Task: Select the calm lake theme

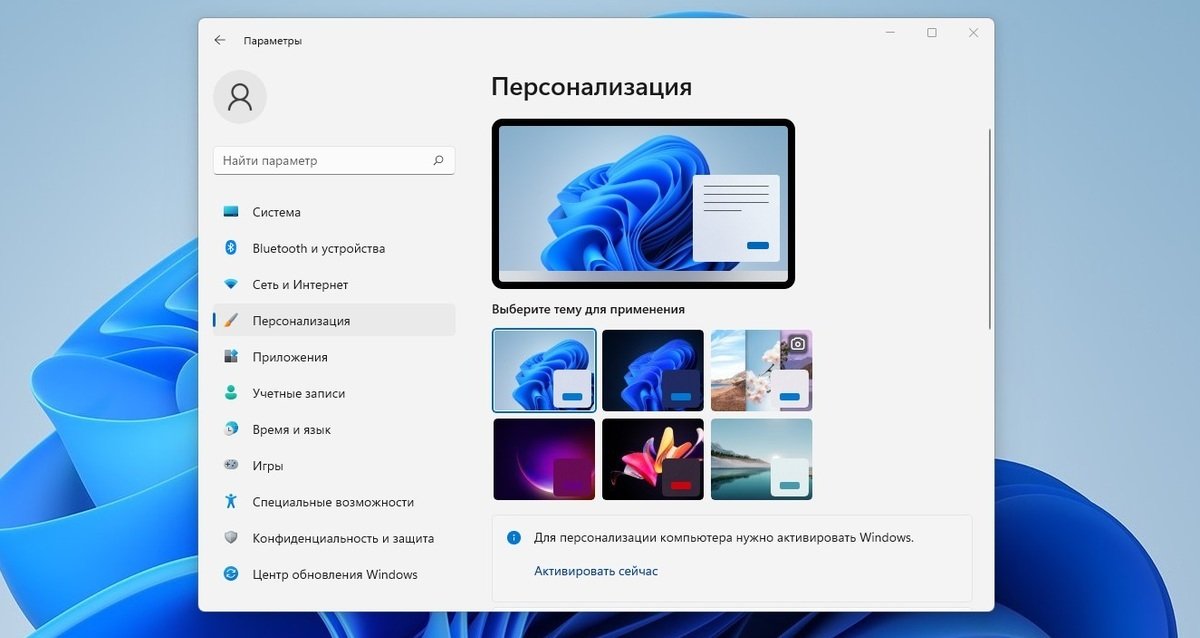Action: tap(761, 459)
